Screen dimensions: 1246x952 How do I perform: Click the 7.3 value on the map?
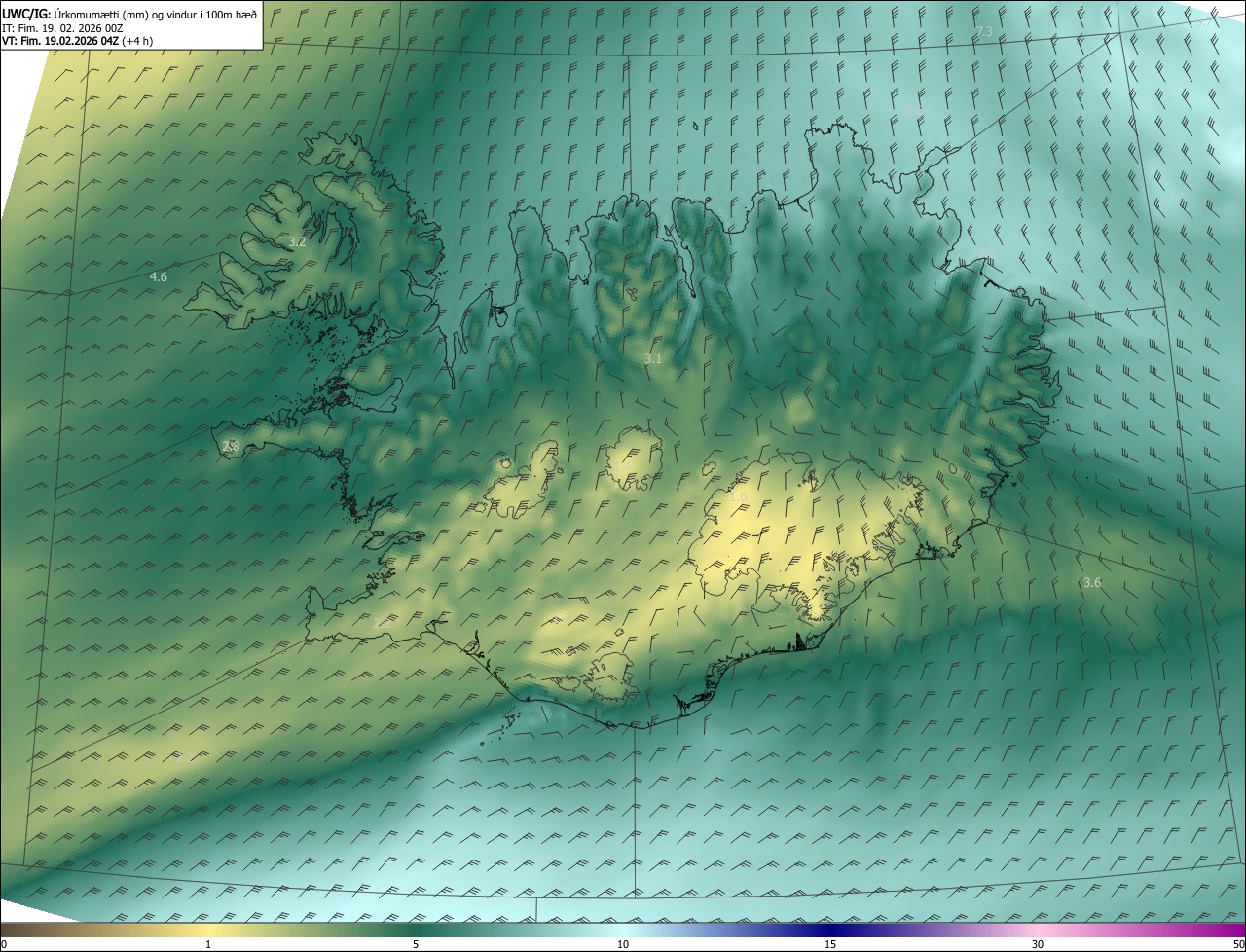[984, 32]
